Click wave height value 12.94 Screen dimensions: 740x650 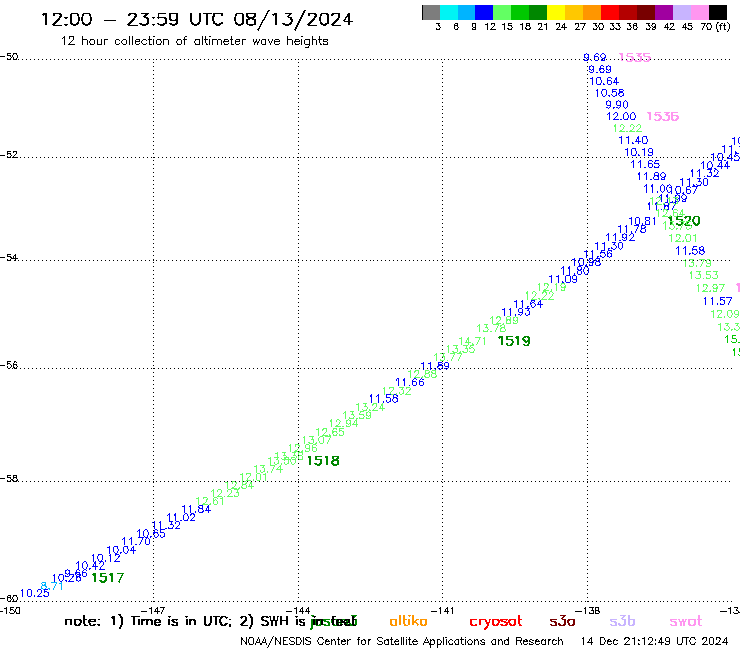tap(344, 423)
